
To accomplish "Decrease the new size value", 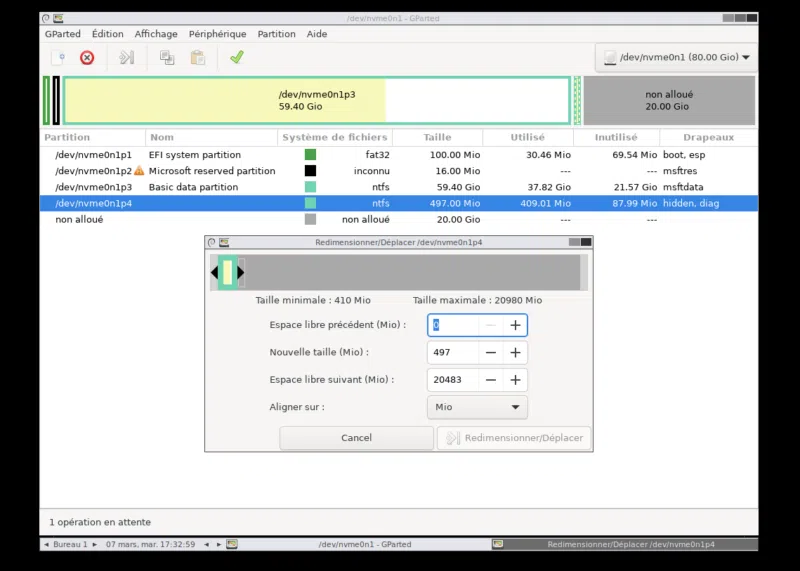I will pos(490,353).
